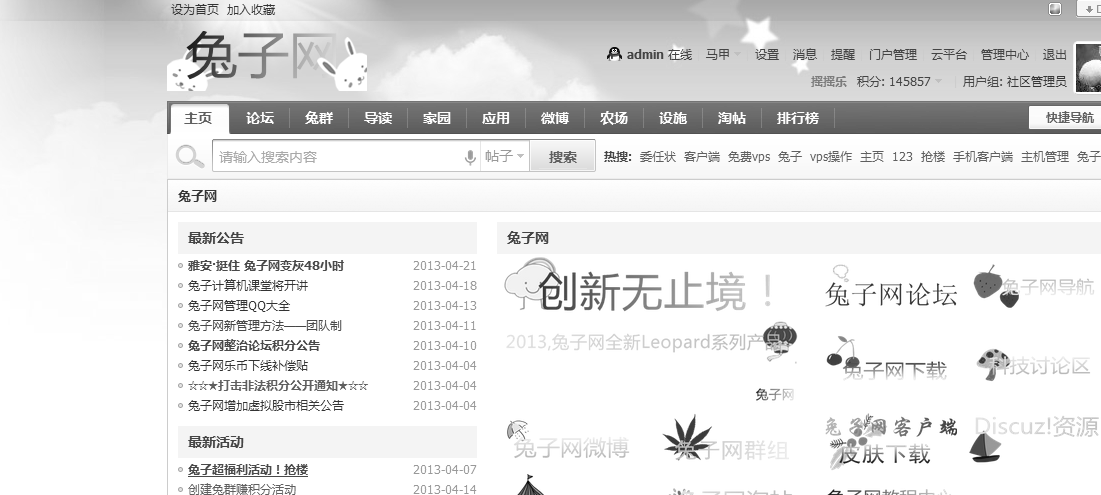Screen dimensions: 1101x495
Task: Click the admin username link
Action: point(645,55)
